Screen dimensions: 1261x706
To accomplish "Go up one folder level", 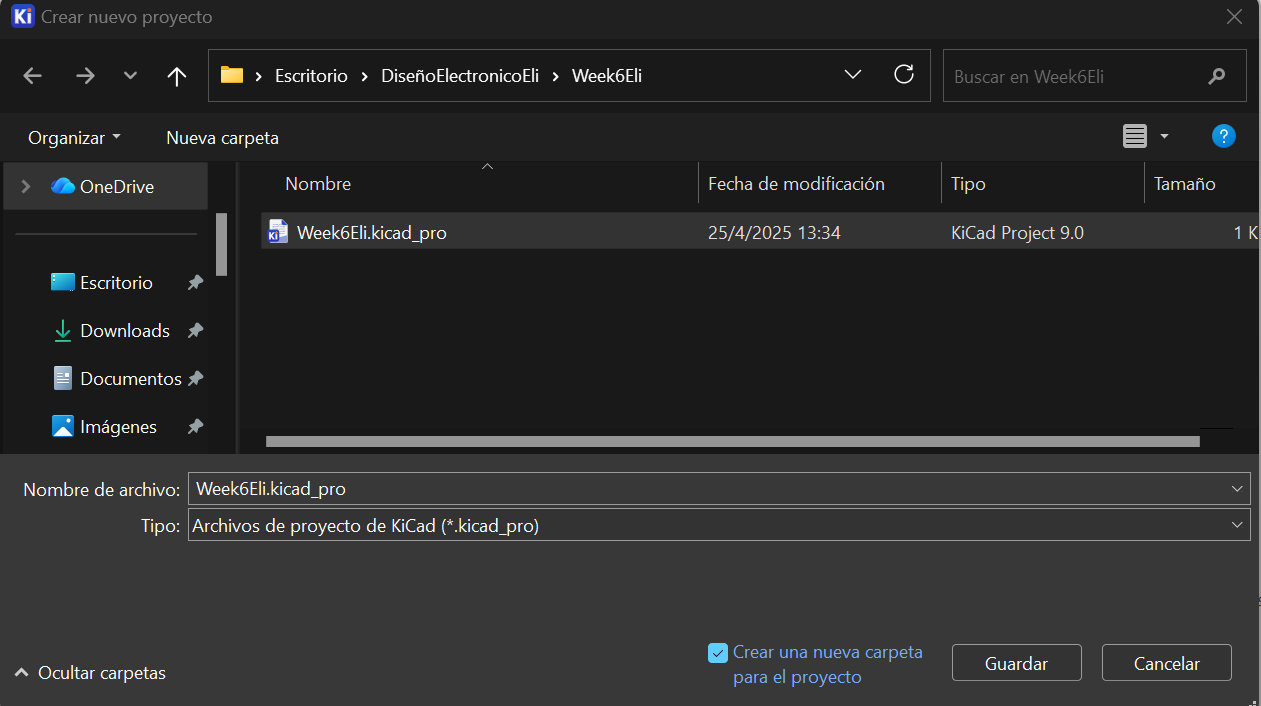I will point(177,76).
